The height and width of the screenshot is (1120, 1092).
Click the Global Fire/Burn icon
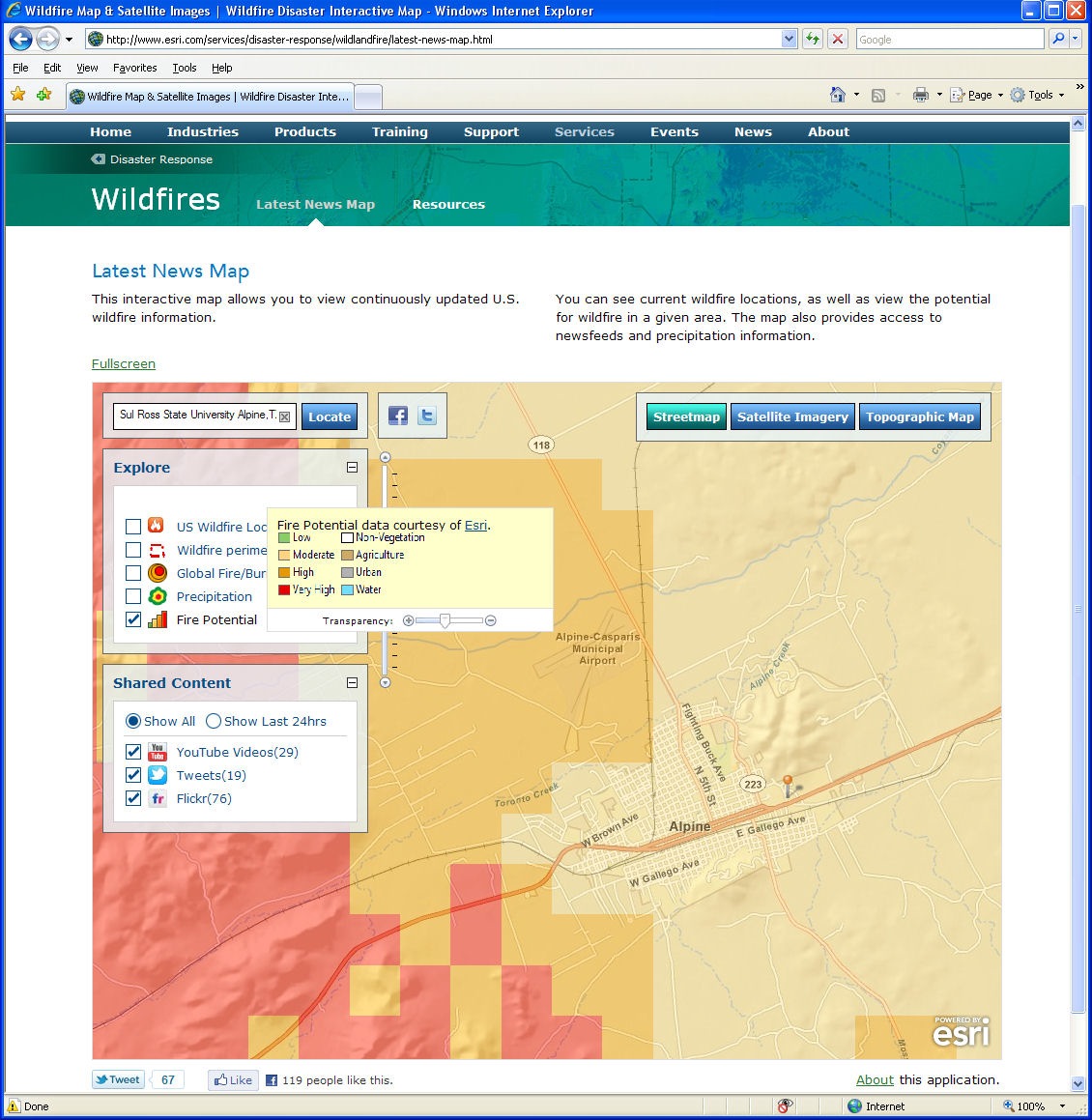[x=158, y=573]
